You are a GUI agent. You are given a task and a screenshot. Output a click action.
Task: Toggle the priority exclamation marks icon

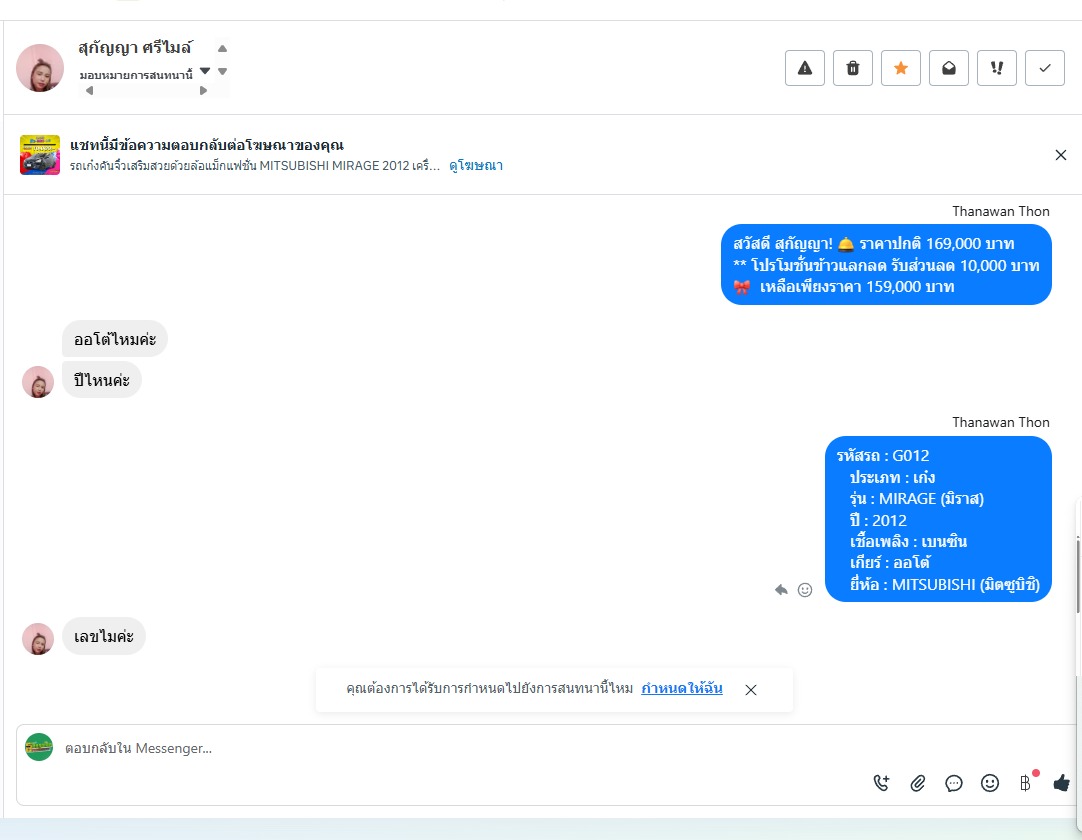(x=996, y=68)
